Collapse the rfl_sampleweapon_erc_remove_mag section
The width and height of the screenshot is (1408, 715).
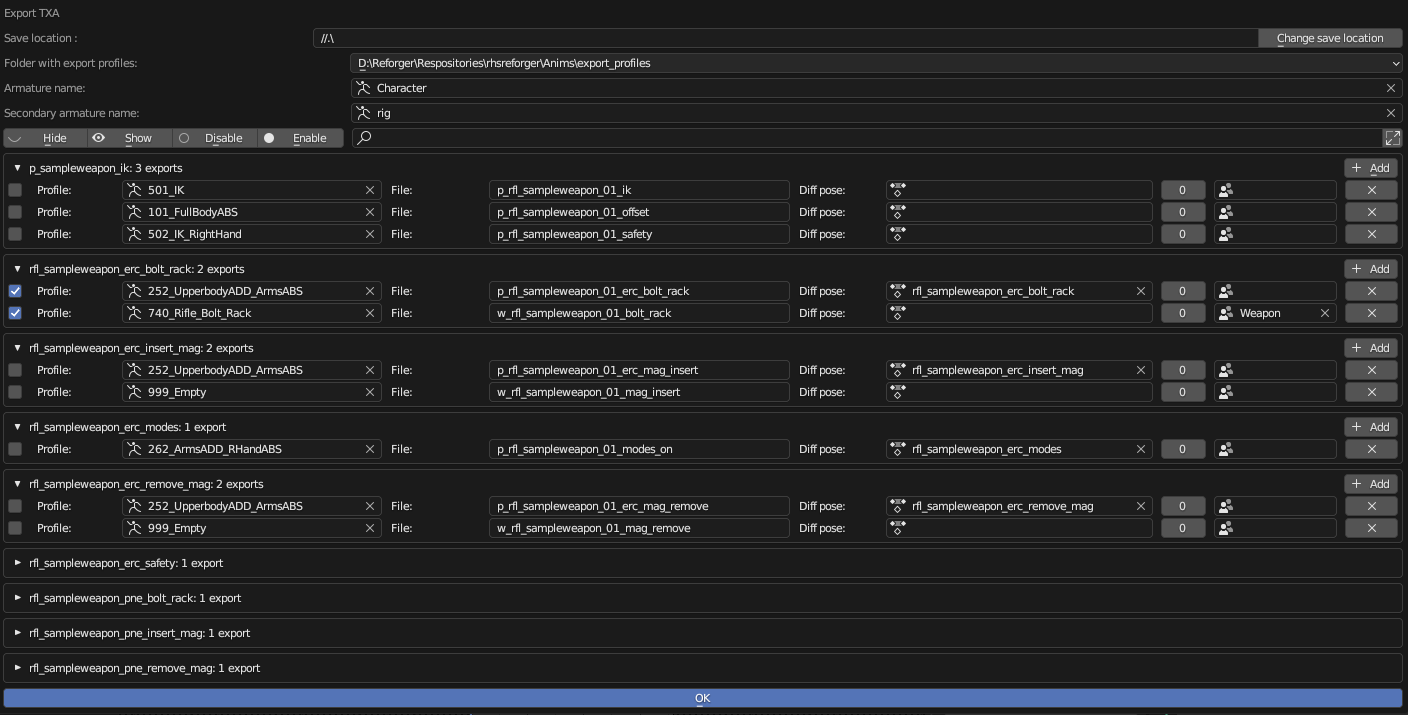tap(17, 484)
